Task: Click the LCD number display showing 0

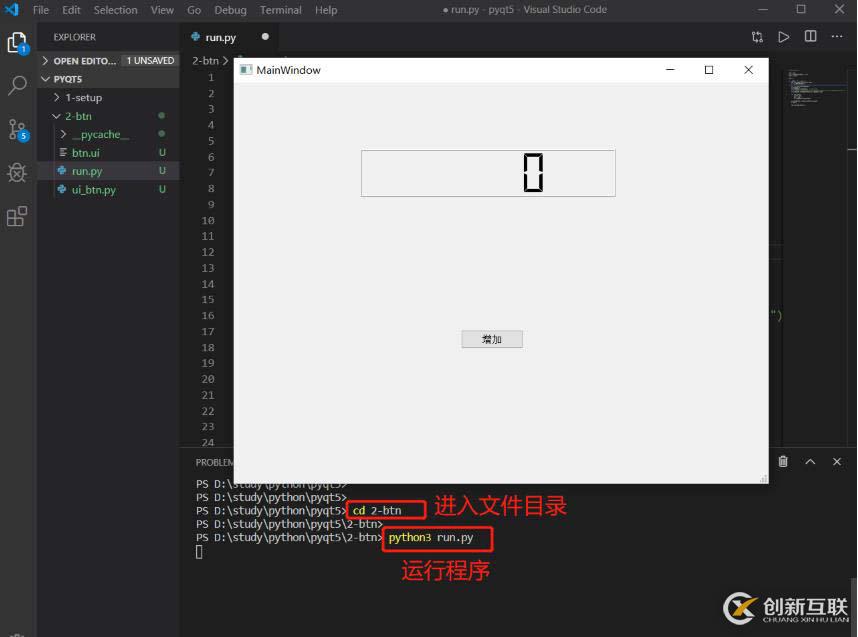Action: pyautogui.click(x=488, y=173)
